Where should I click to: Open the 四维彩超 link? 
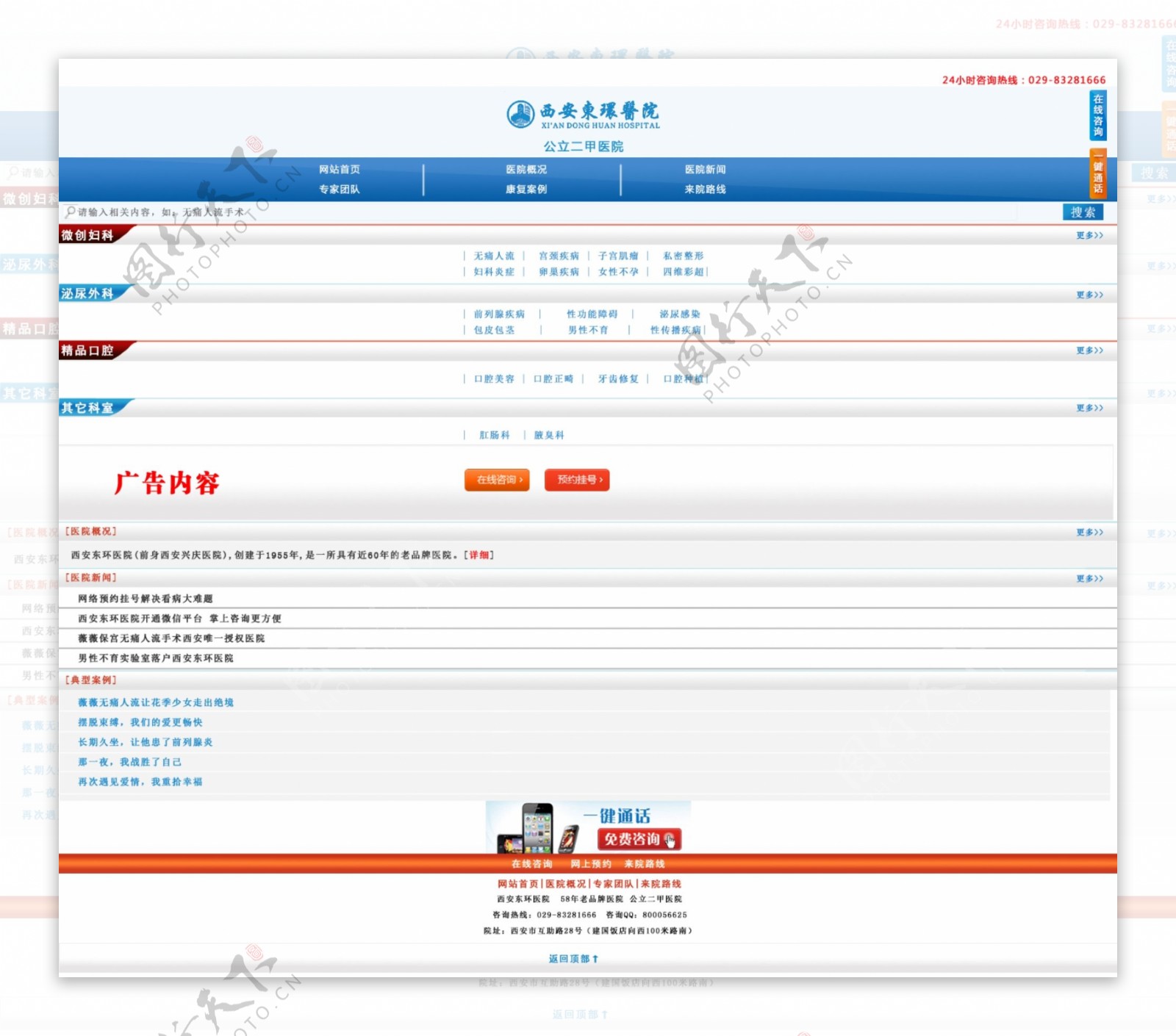pos(683,272)
